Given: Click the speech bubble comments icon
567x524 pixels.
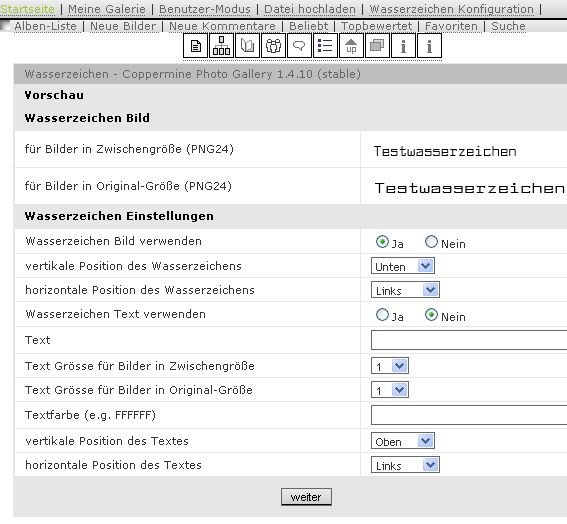Looking at the screenshot, I should (299, 46).
